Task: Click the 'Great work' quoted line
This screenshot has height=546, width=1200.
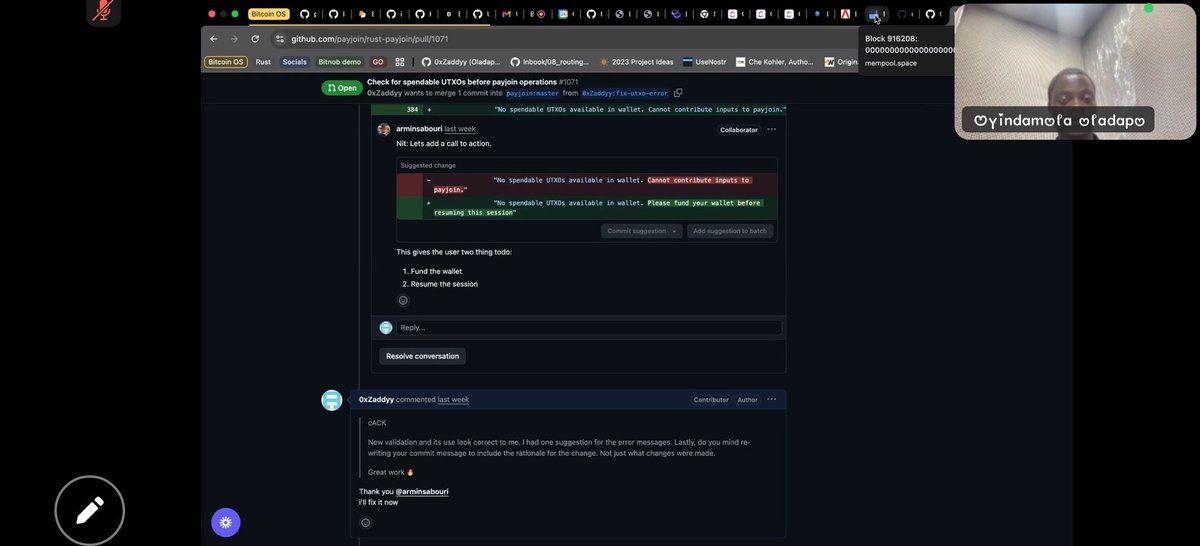Action: point(391,472)
